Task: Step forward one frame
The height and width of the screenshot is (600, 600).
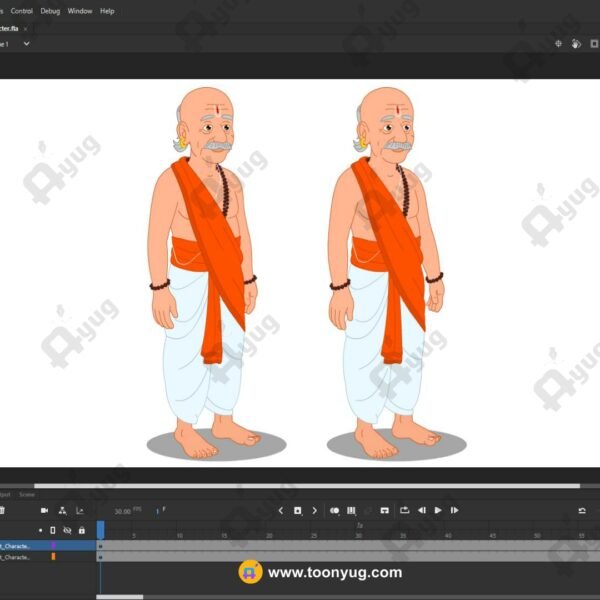Action: click(x=455, y=510)
